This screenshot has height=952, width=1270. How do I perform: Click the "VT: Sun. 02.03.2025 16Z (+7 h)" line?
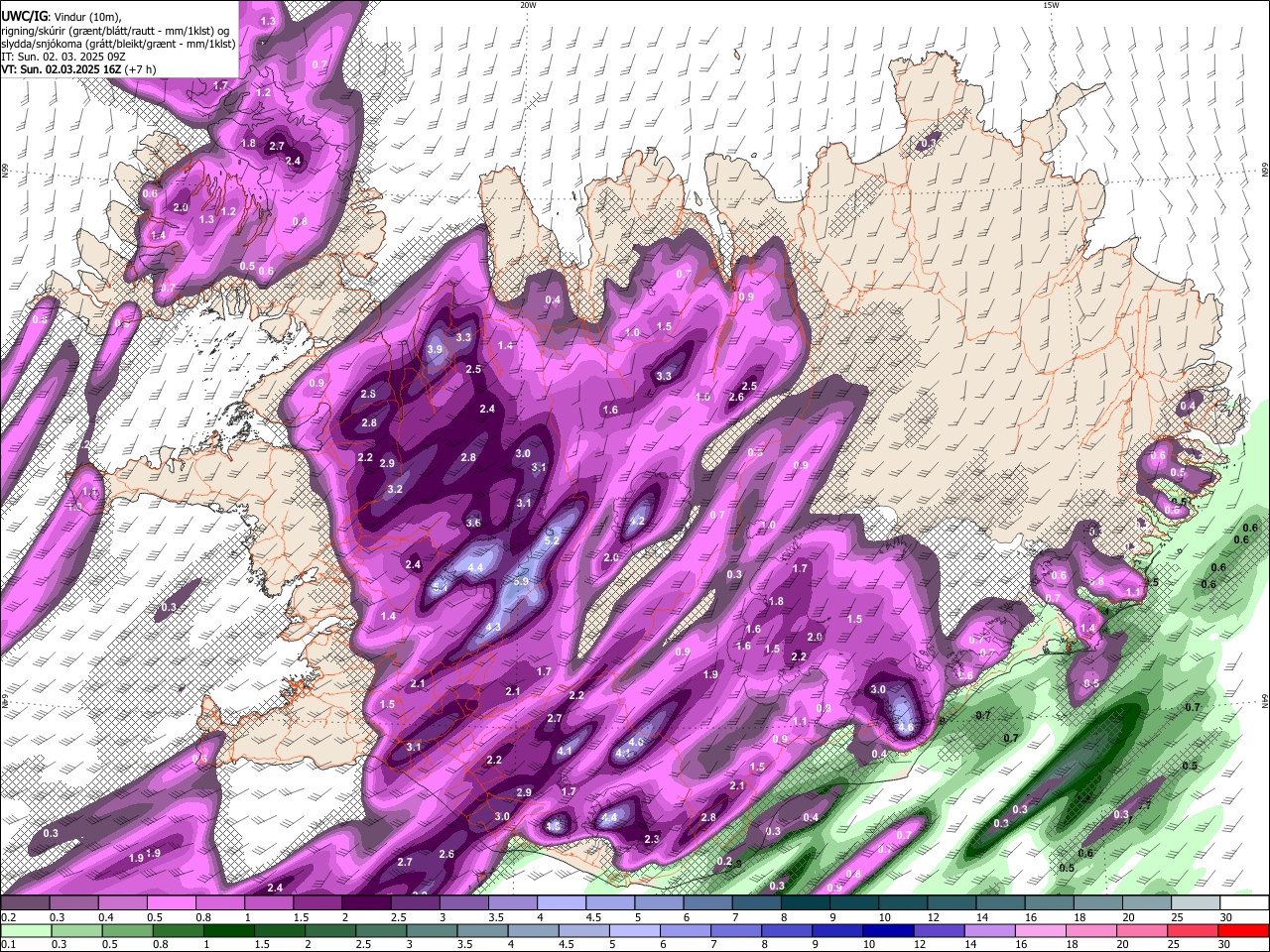click(x=78, y=69)
